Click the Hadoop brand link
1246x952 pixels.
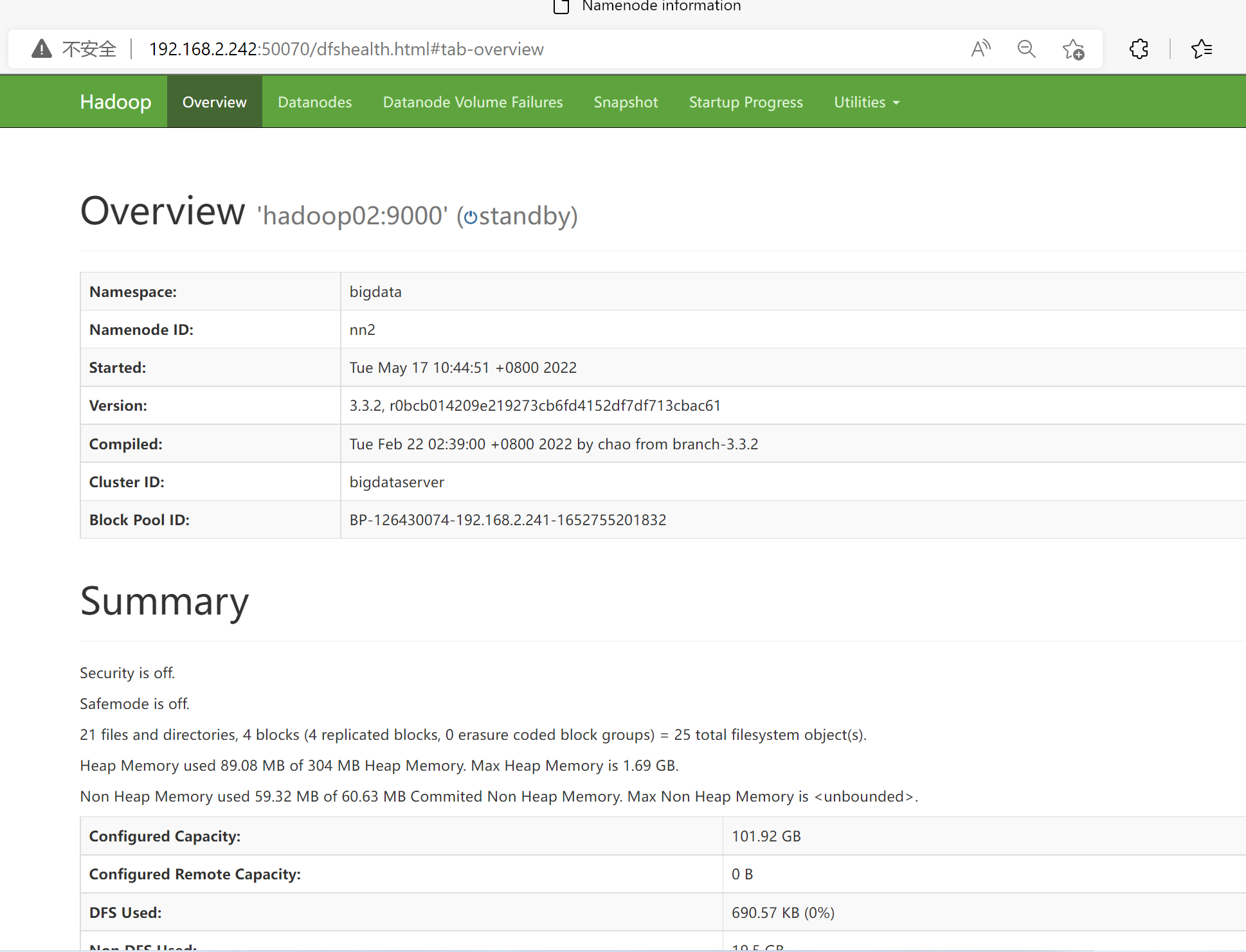116,102
